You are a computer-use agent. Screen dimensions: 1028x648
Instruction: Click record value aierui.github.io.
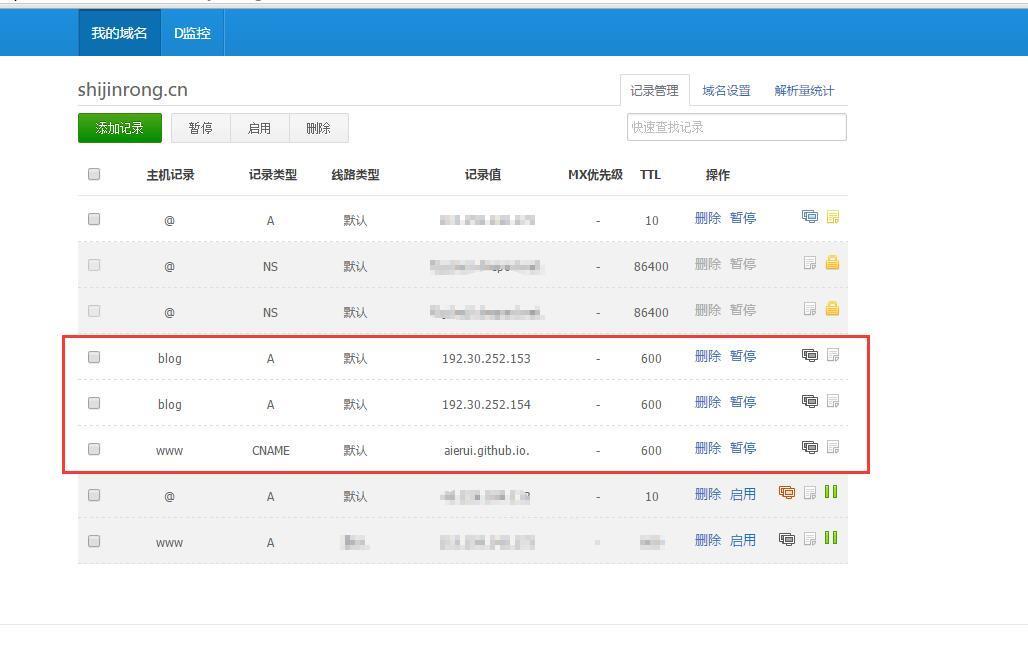tap(486, 451)
